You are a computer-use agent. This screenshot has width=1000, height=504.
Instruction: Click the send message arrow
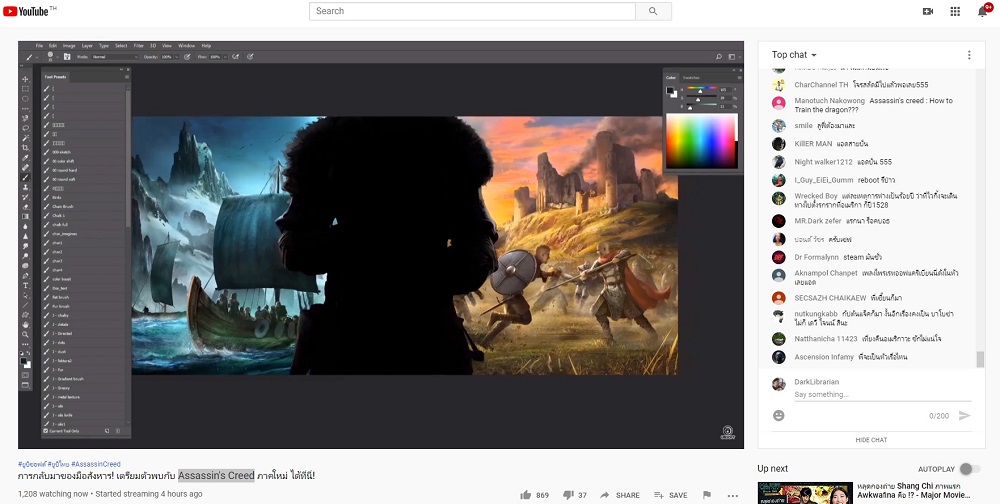pos(964,415)
